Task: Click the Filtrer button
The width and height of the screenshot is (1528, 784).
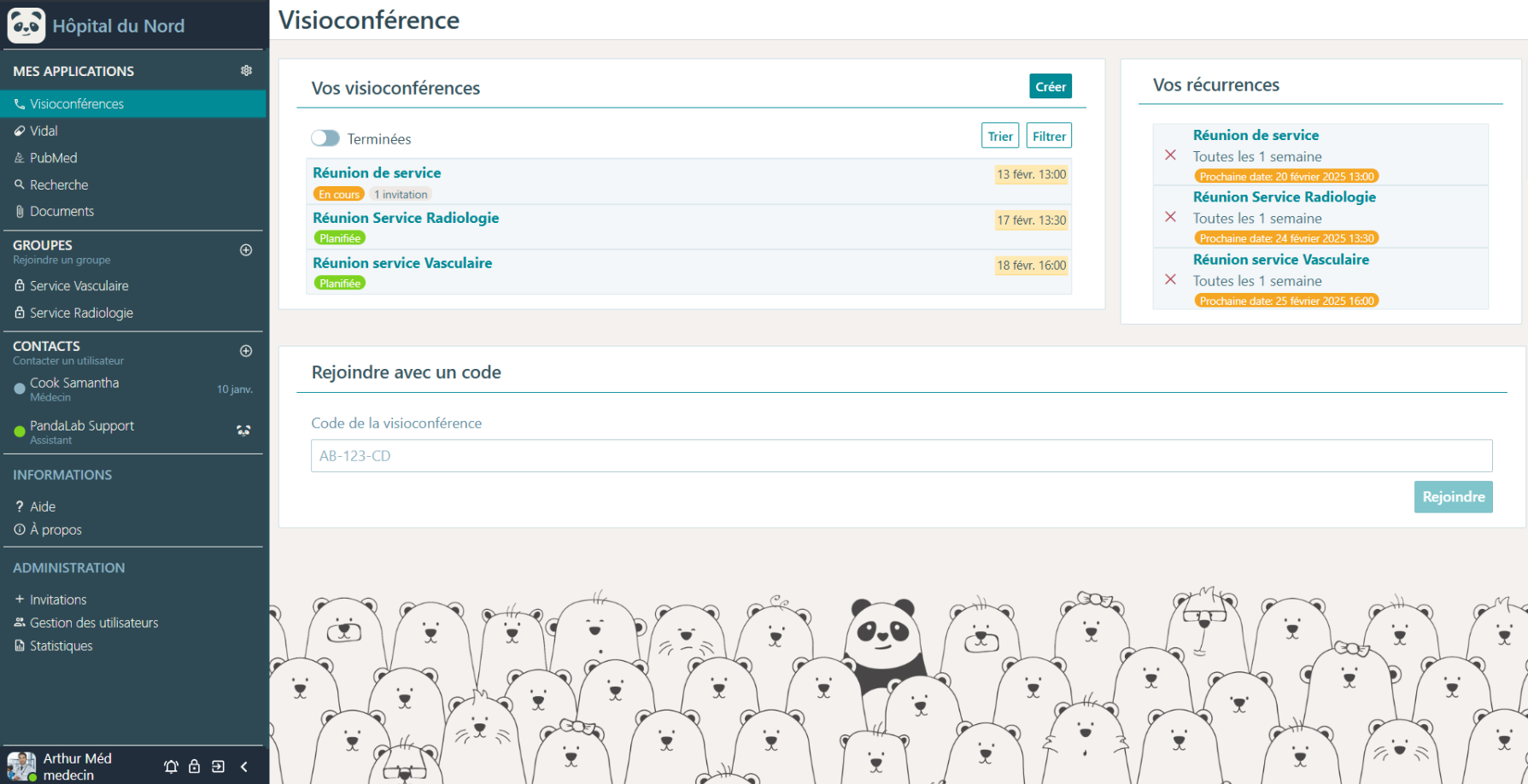Action: (x=1049, y=136)
